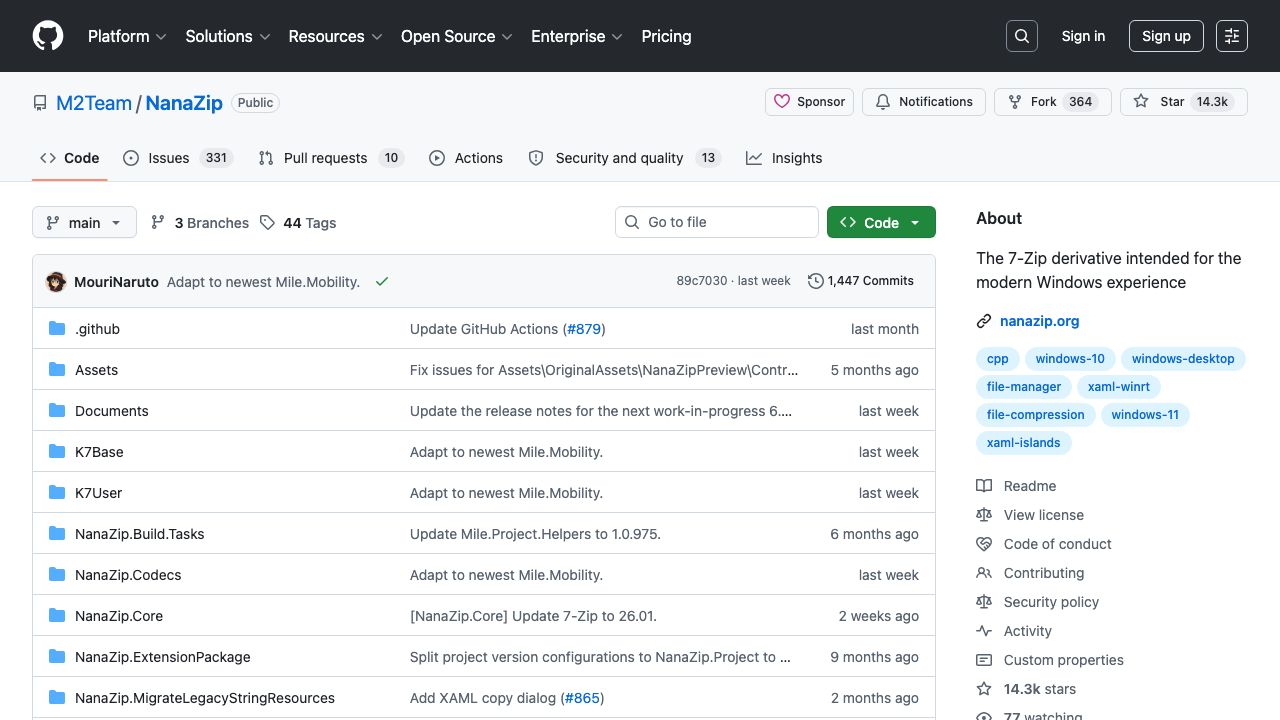
Task: Open the NanaZip repository name link
Action: coord(184,102)
